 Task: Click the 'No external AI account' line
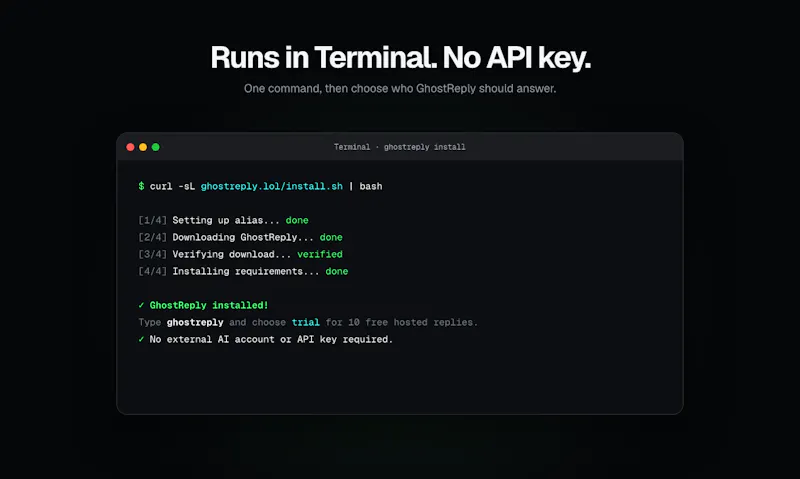(x=271, y=339)
